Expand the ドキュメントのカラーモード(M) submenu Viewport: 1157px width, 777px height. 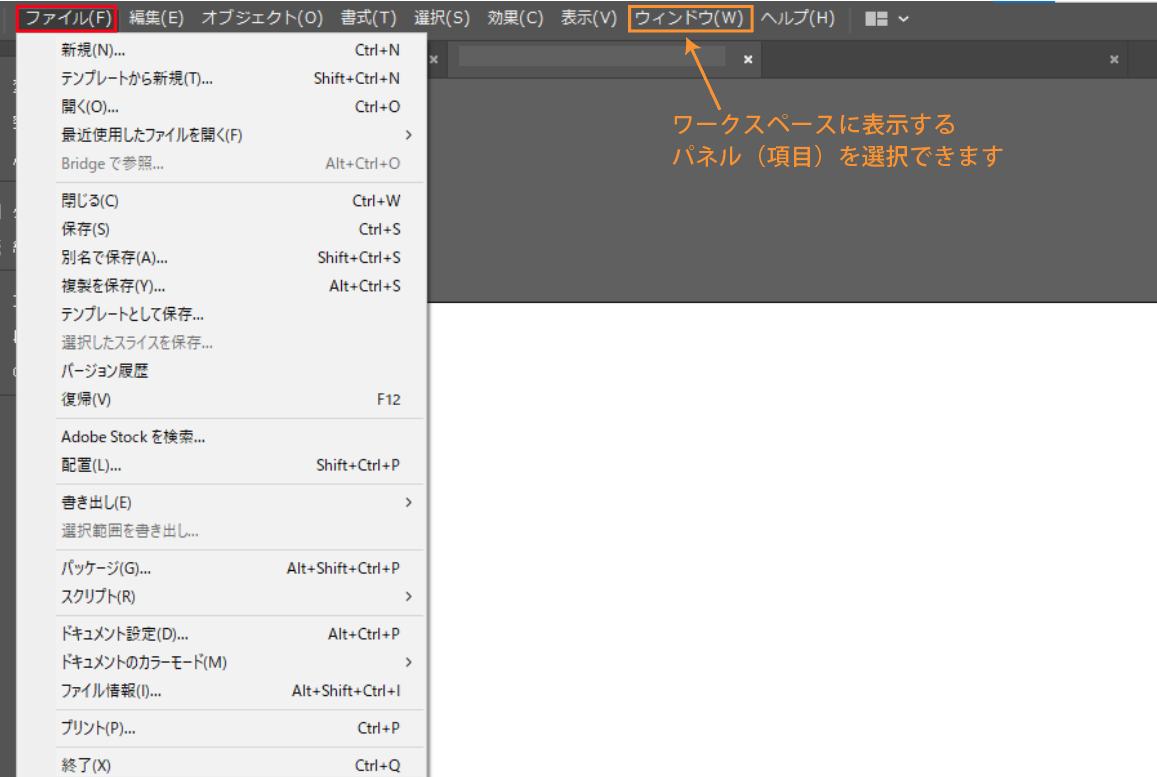[131, 662]
